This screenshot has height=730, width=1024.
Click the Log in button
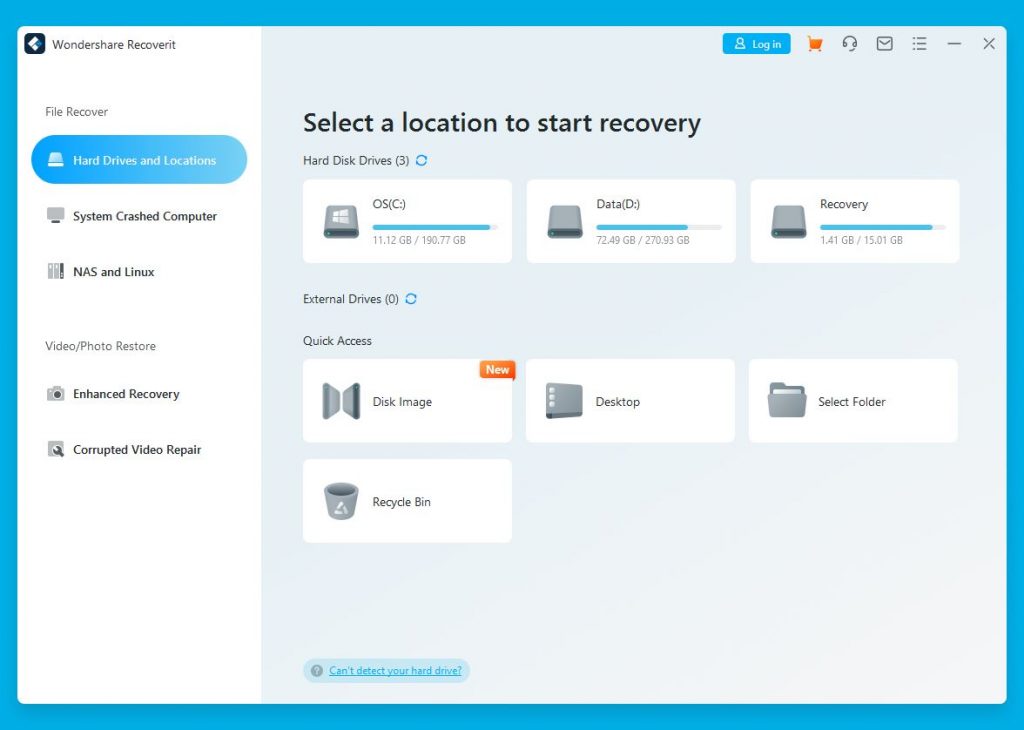click(x=756, y=44)
